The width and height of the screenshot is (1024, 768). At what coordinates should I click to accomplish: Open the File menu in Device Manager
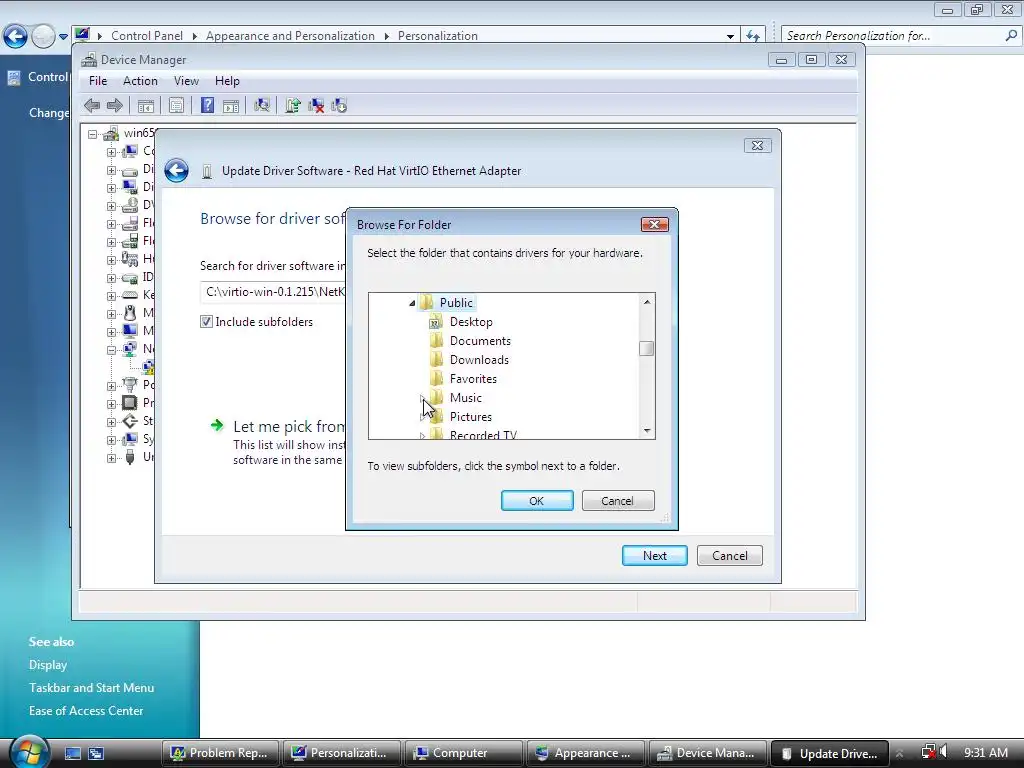(98, 81)
